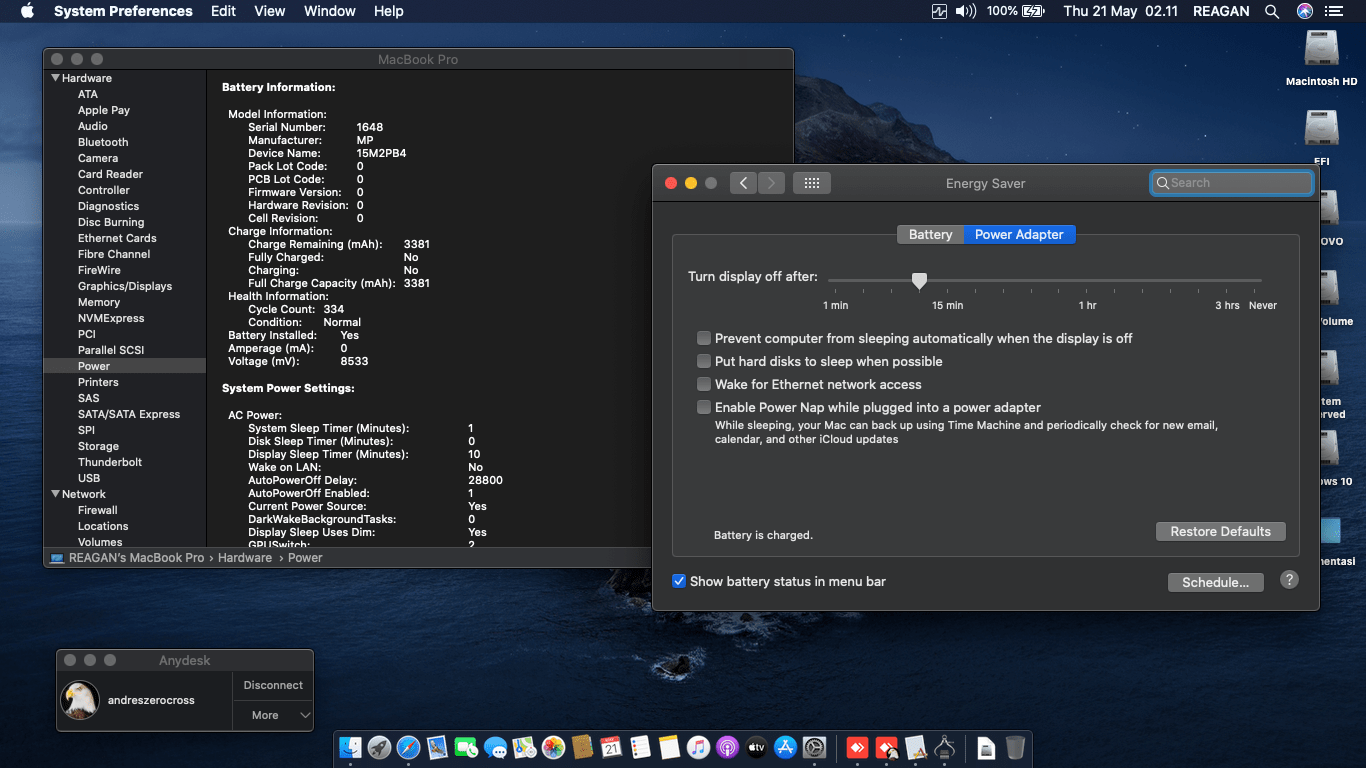
Task: Click System Preferences gear in Dock
Action: [x=814, y=747]
